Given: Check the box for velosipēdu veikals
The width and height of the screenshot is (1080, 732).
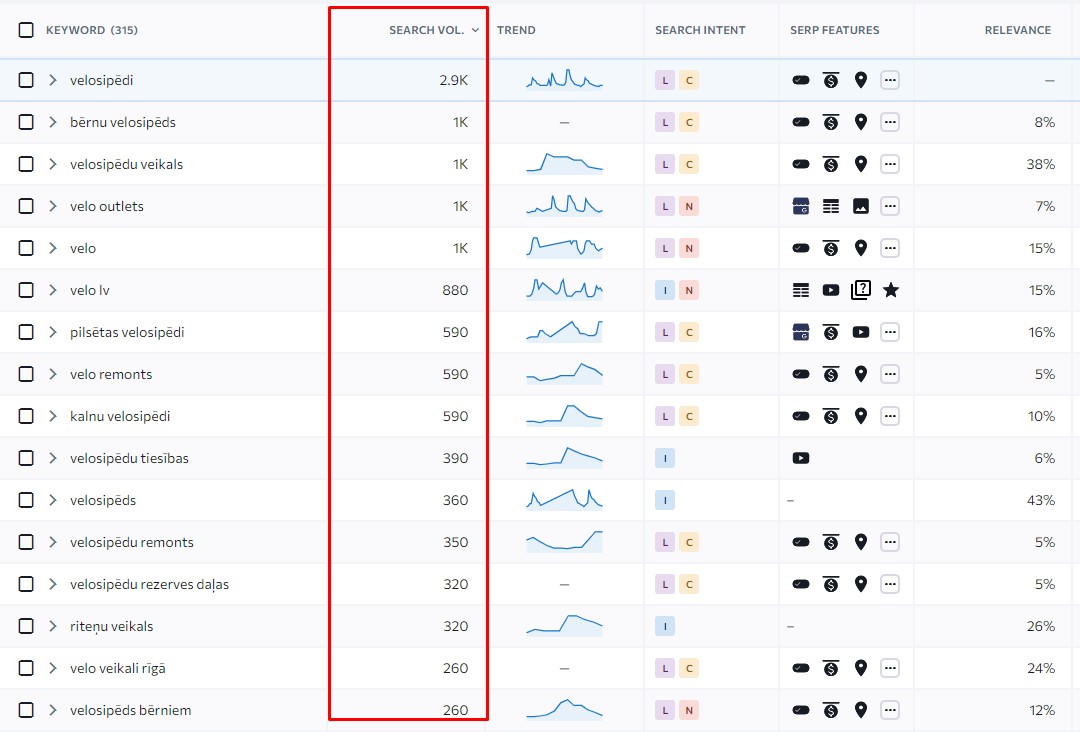Looking at the screenshot, I should [26, 164].
